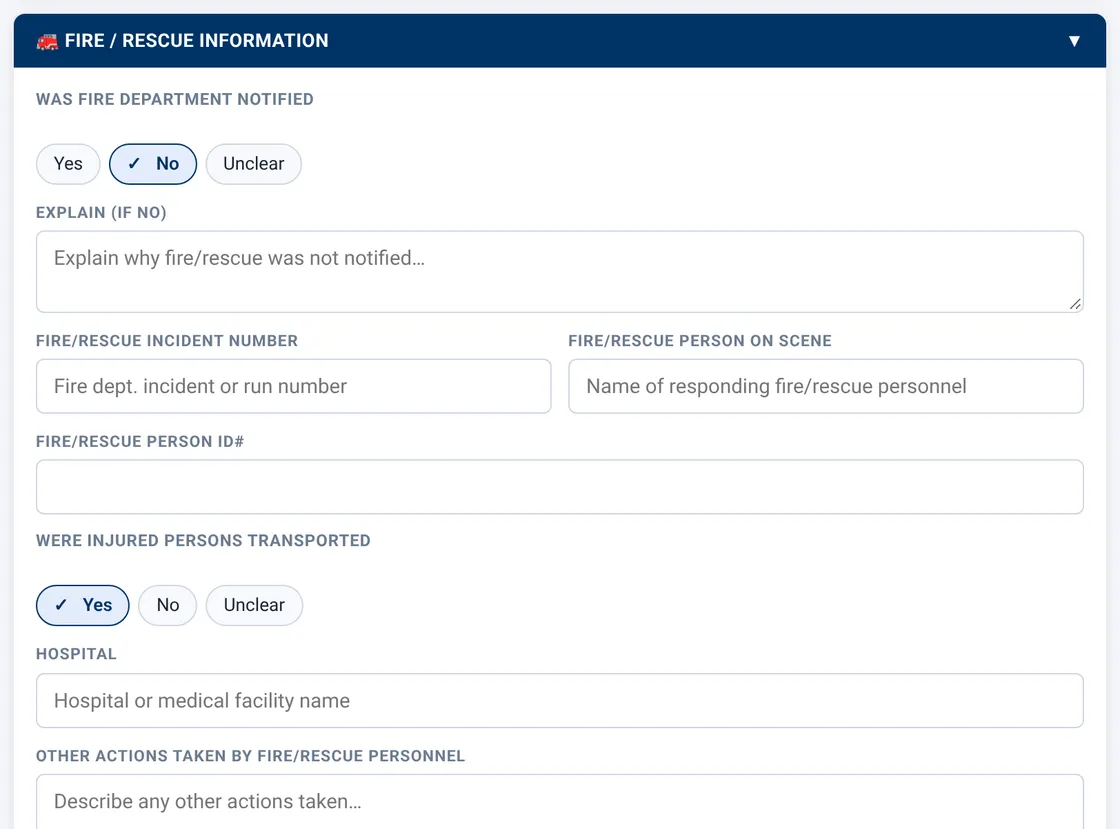Click the Were Injured Persons Transported label

[x=204, y=541]
